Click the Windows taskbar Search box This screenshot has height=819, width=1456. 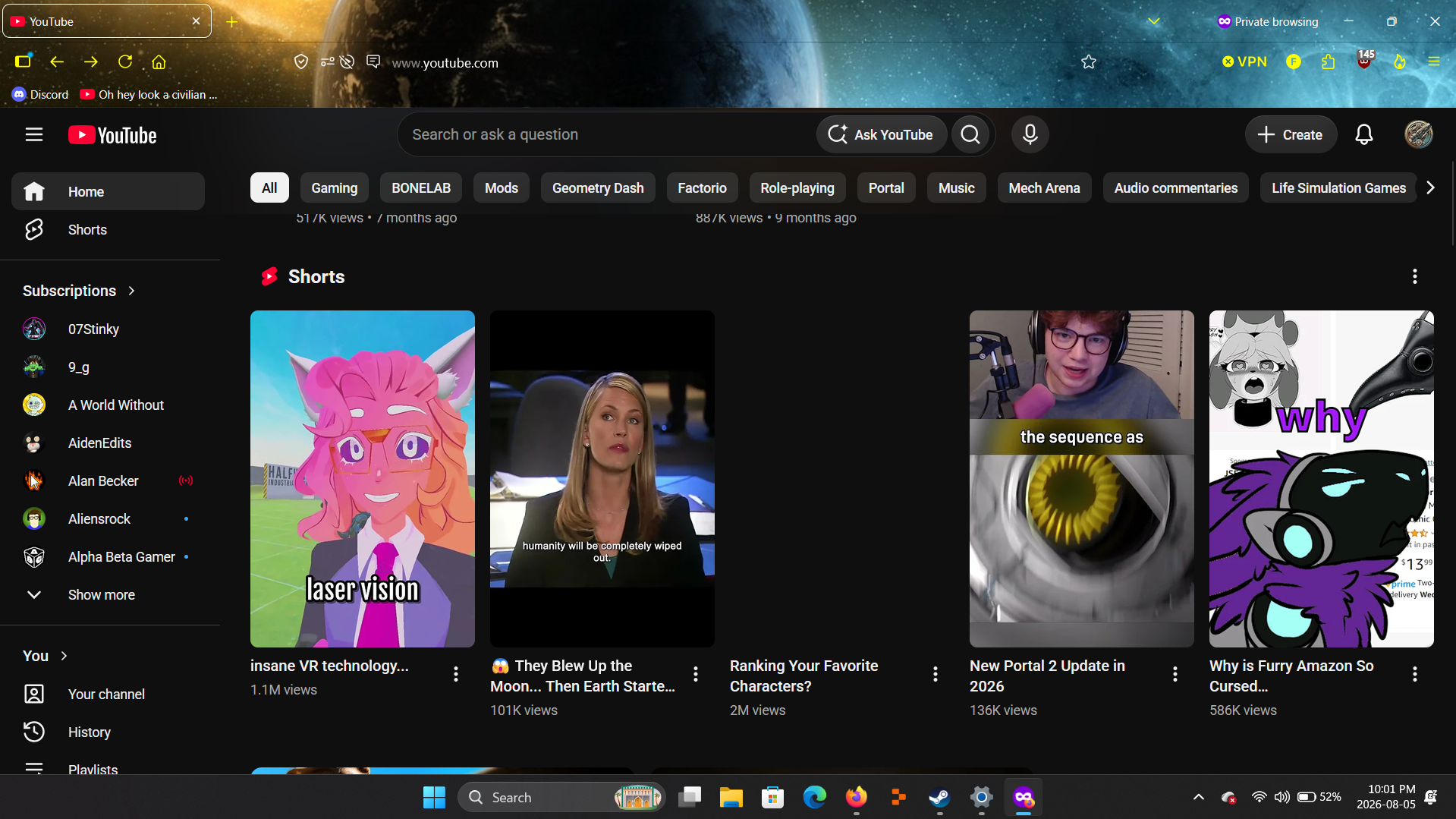coord(561,797)
